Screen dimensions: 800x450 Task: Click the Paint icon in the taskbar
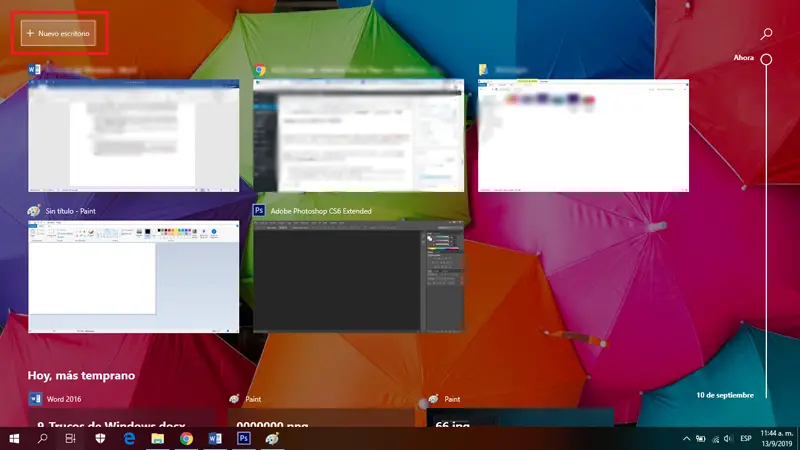pyautogui.click(x=272, y=438)
